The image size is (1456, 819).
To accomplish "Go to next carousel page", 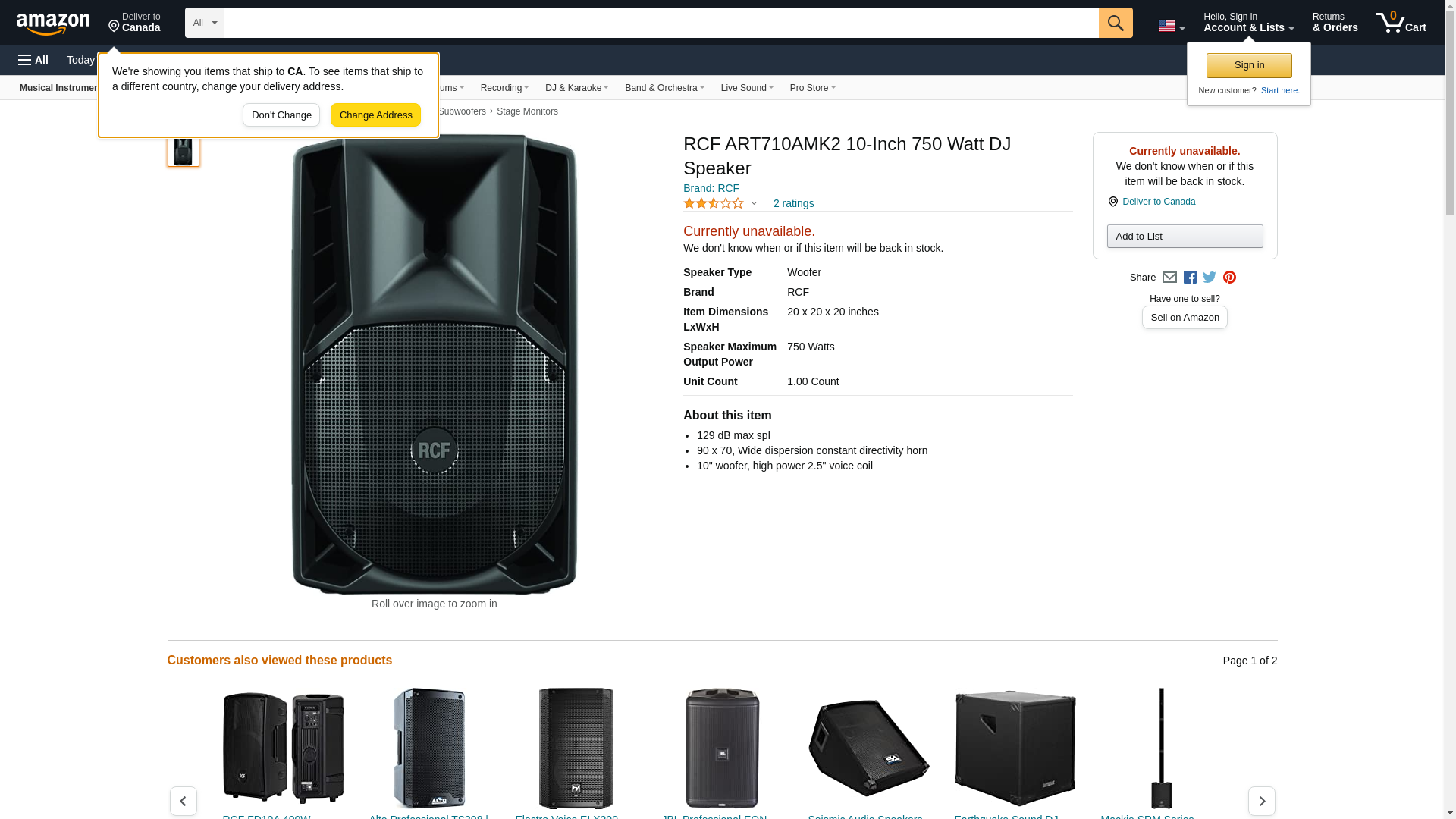I will [x=1261, y=801].
